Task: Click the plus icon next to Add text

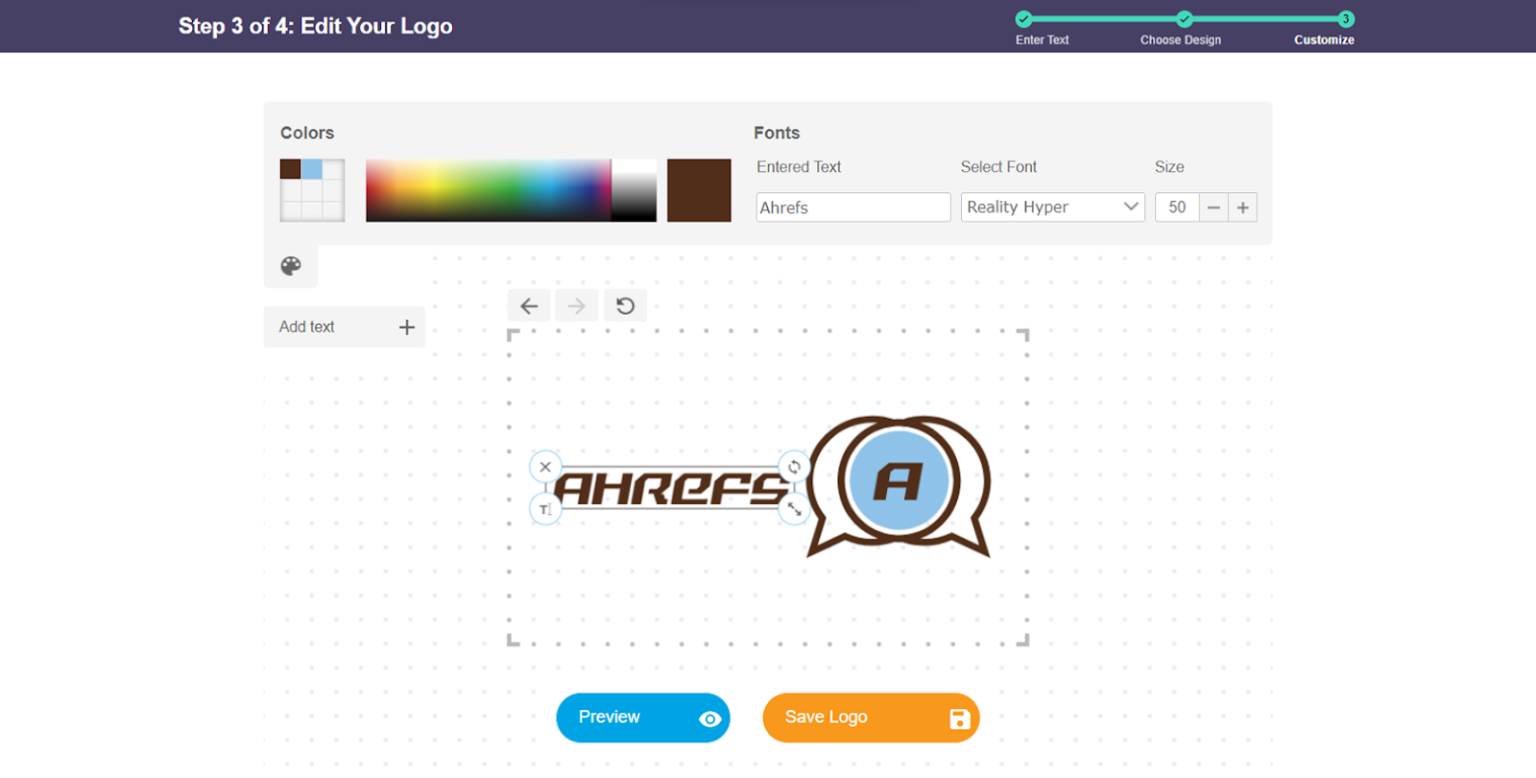Action: [406, 326]
